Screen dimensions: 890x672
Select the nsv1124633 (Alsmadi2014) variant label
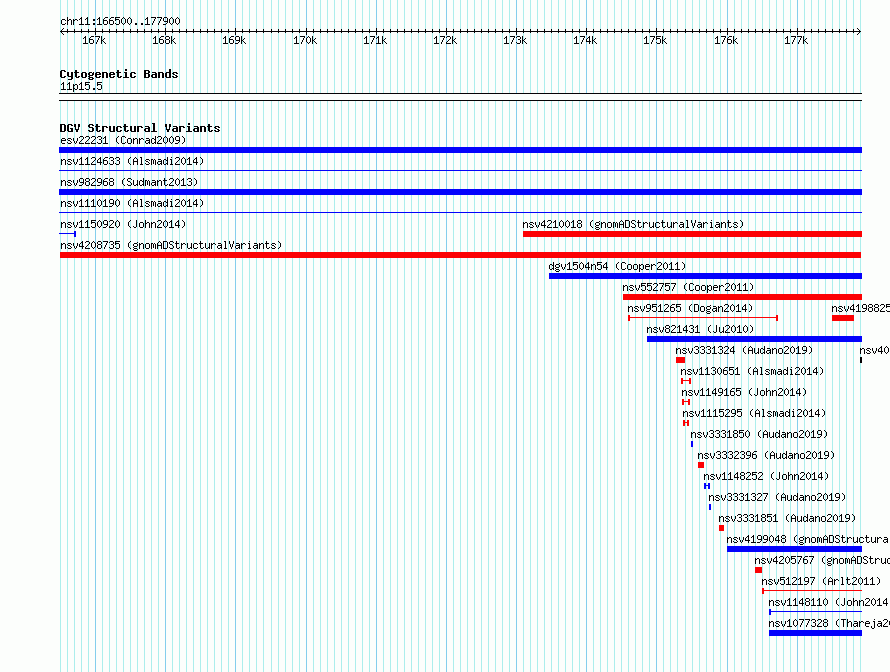coord(132,161)
